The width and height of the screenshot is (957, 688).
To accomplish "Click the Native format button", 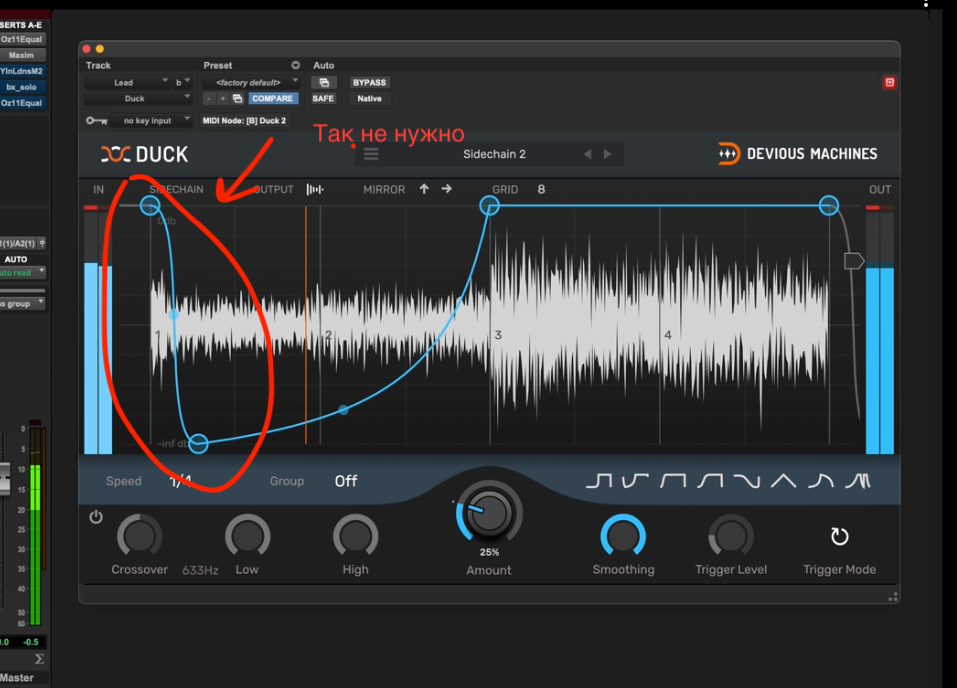I will tap(369, 98).
